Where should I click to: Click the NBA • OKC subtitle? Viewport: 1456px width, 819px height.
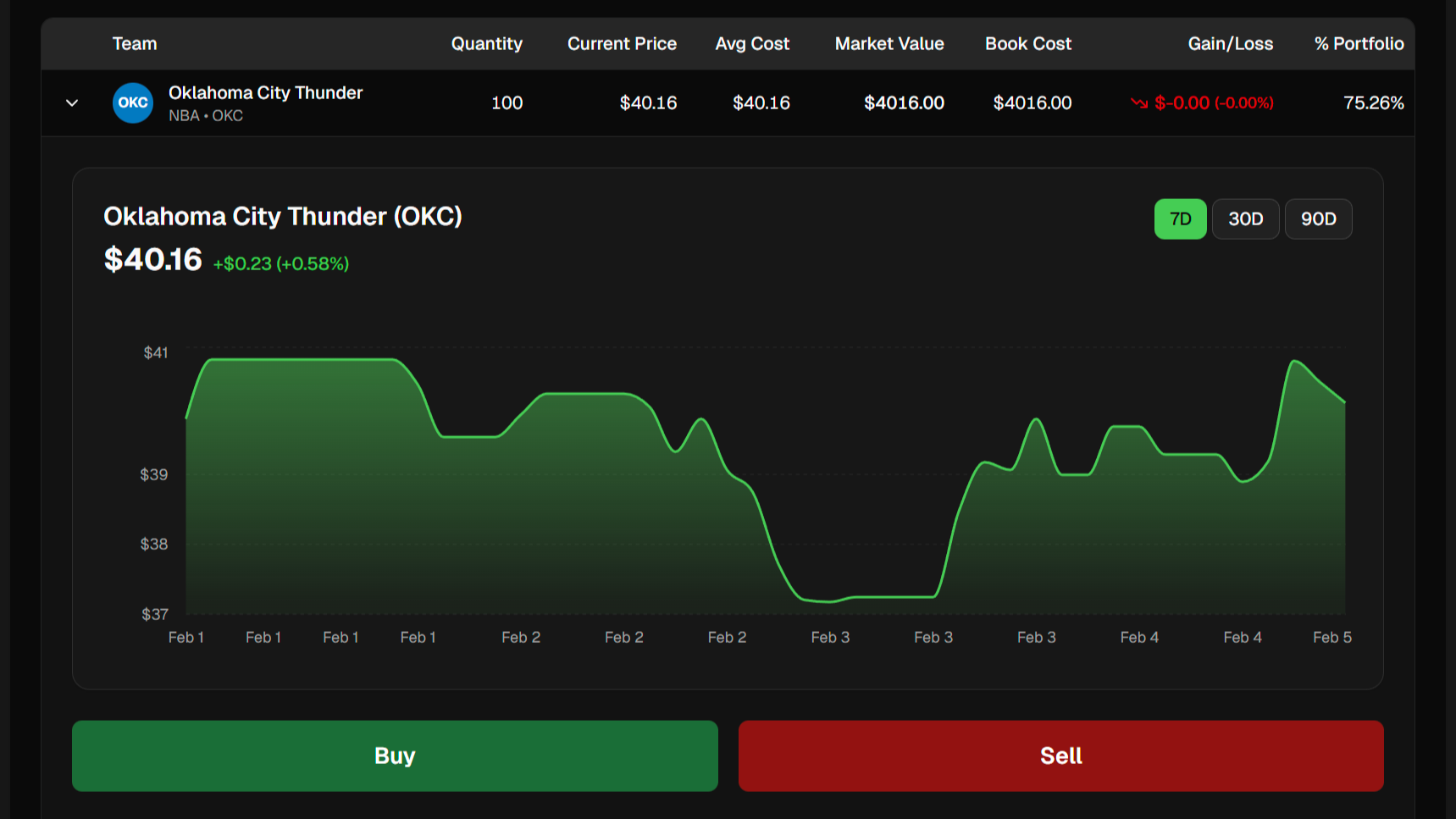click(x=206, y=116)
